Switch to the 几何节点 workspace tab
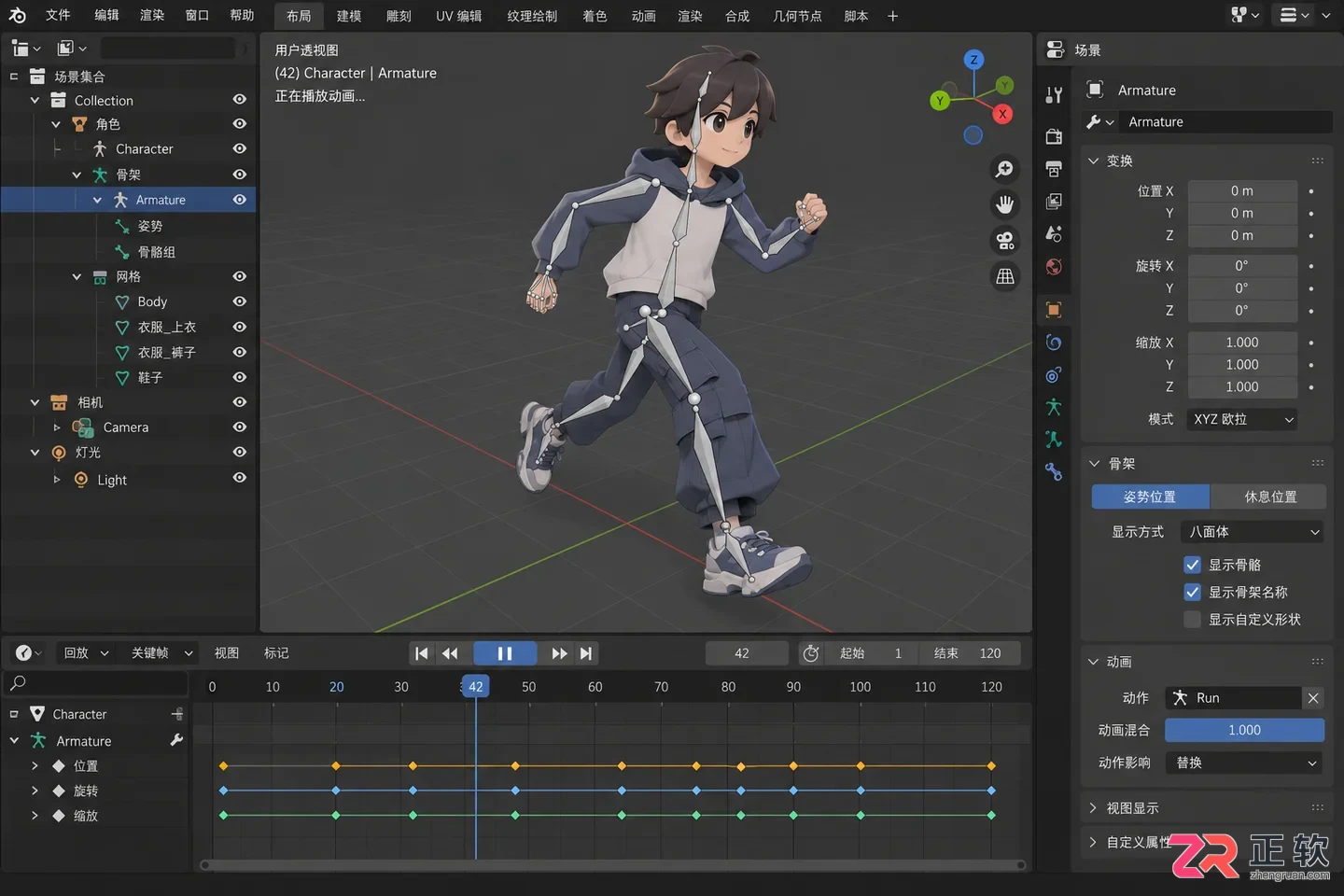This screenshot has height=896, width=1344. click(x=797, y=16)
